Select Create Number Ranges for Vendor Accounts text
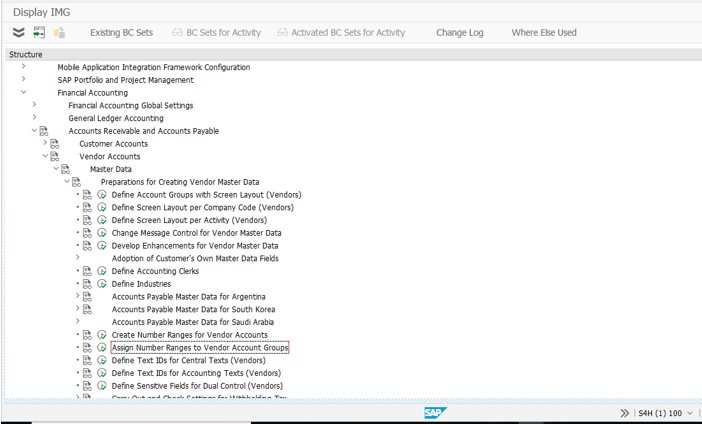This screenshot has height=424, width=702. click(190, 335)
